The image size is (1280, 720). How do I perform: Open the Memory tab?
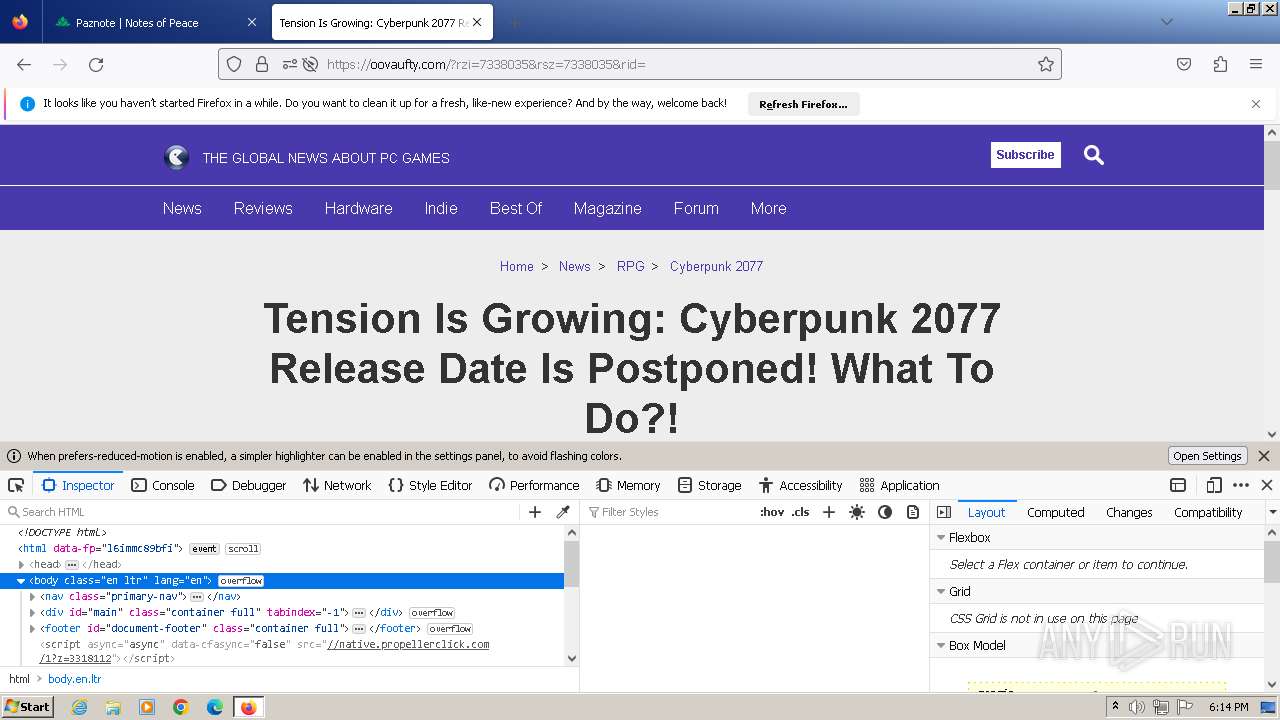628,485
